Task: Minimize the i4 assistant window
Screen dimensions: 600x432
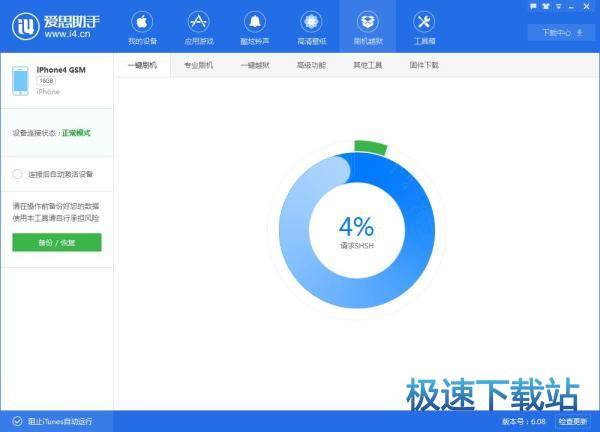Action: click(x=572, y=7)
